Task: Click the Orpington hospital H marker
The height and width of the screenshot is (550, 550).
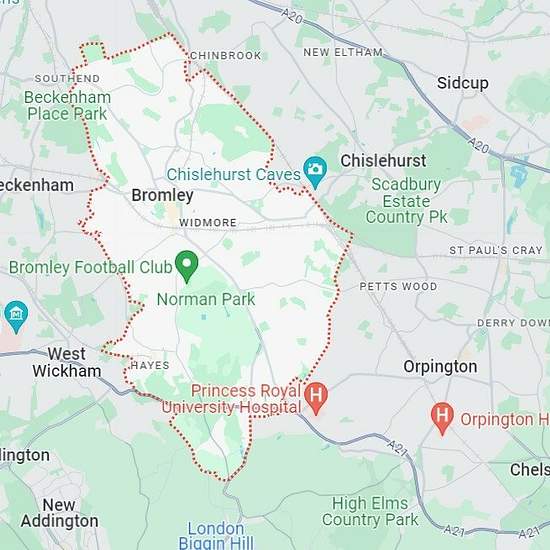Action: click(442, 418)
